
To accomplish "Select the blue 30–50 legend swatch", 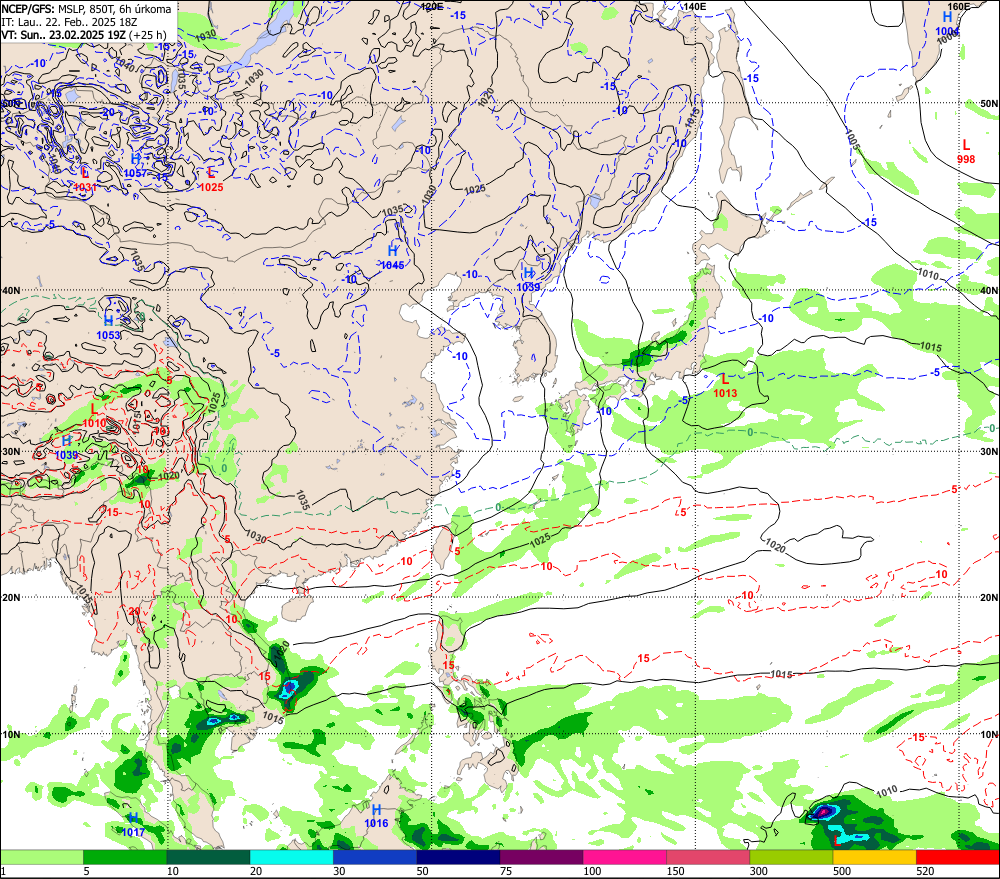I will [x=374, y=857].
